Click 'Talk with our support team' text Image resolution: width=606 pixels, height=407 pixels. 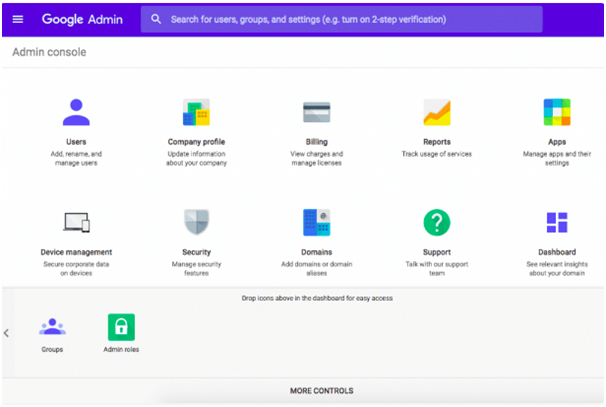tap(437, 269)
